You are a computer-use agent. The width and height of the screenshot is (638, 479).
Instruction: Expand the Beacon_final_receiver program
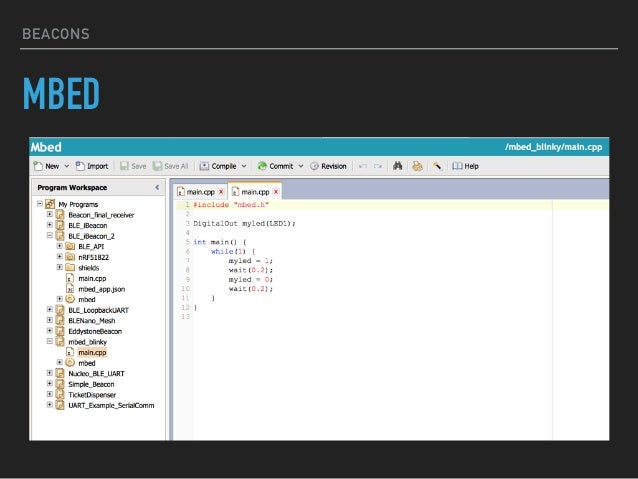(50, 214)
